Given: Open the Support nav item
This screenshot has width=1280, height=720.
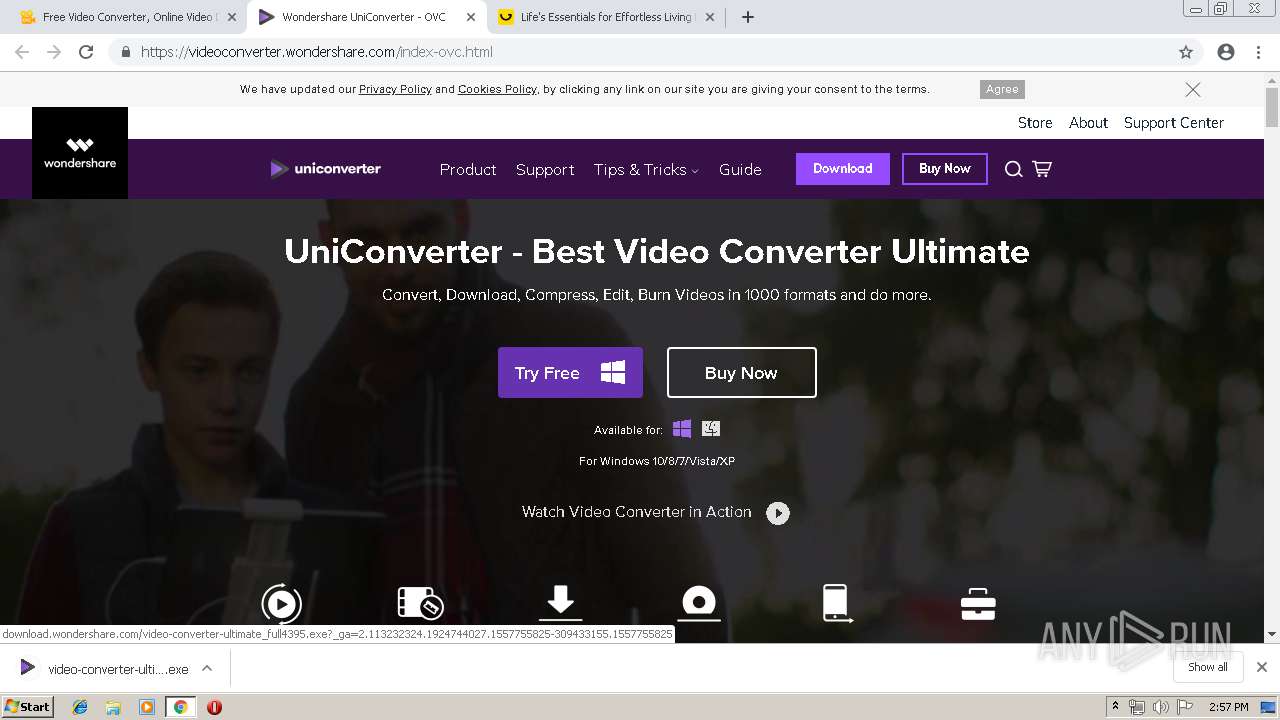Looking at the screenshot, I should click(545, 169).
